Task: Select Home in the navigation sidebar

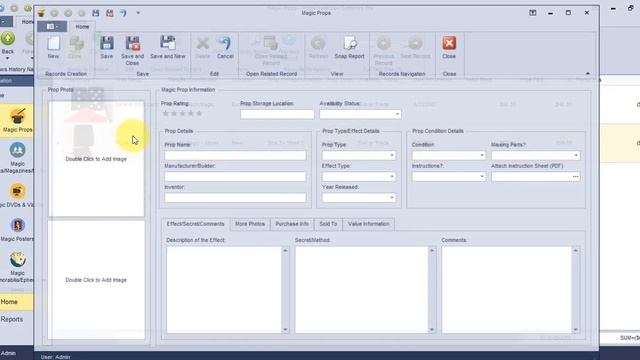Action: (17, 302)
